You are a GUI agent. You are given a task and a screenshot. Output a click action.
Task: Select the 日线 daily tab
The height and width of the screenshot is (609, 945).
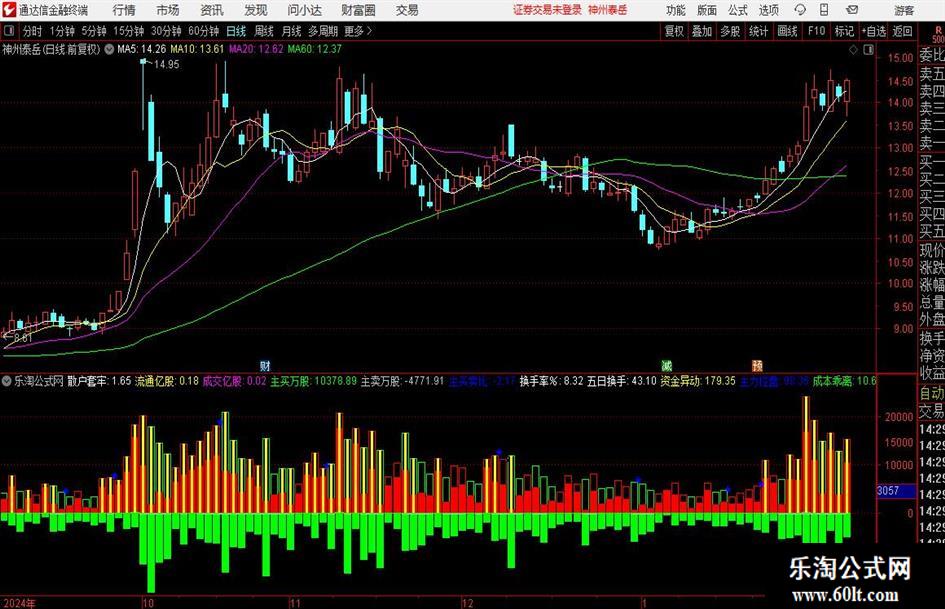pyautogui.click(x=236, y=31)
